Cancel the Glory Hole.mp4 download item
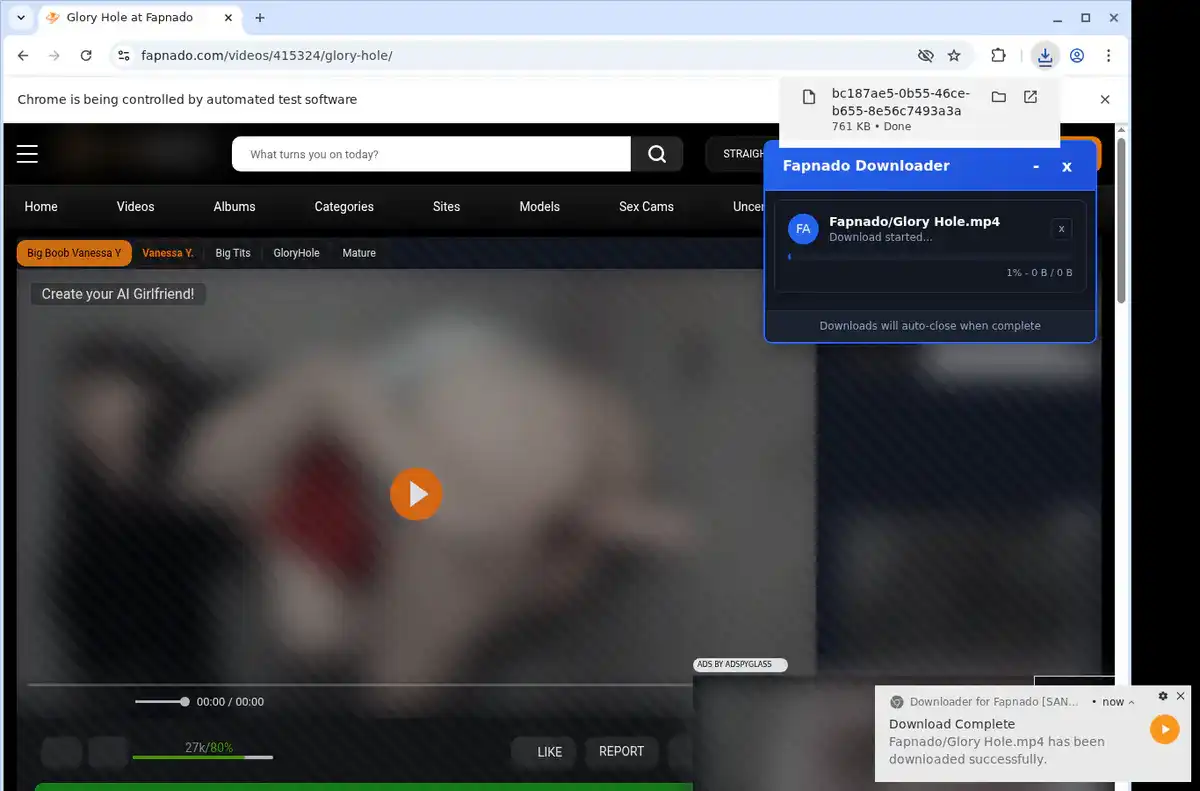The image size is (1200, 791). (1062, 229)
